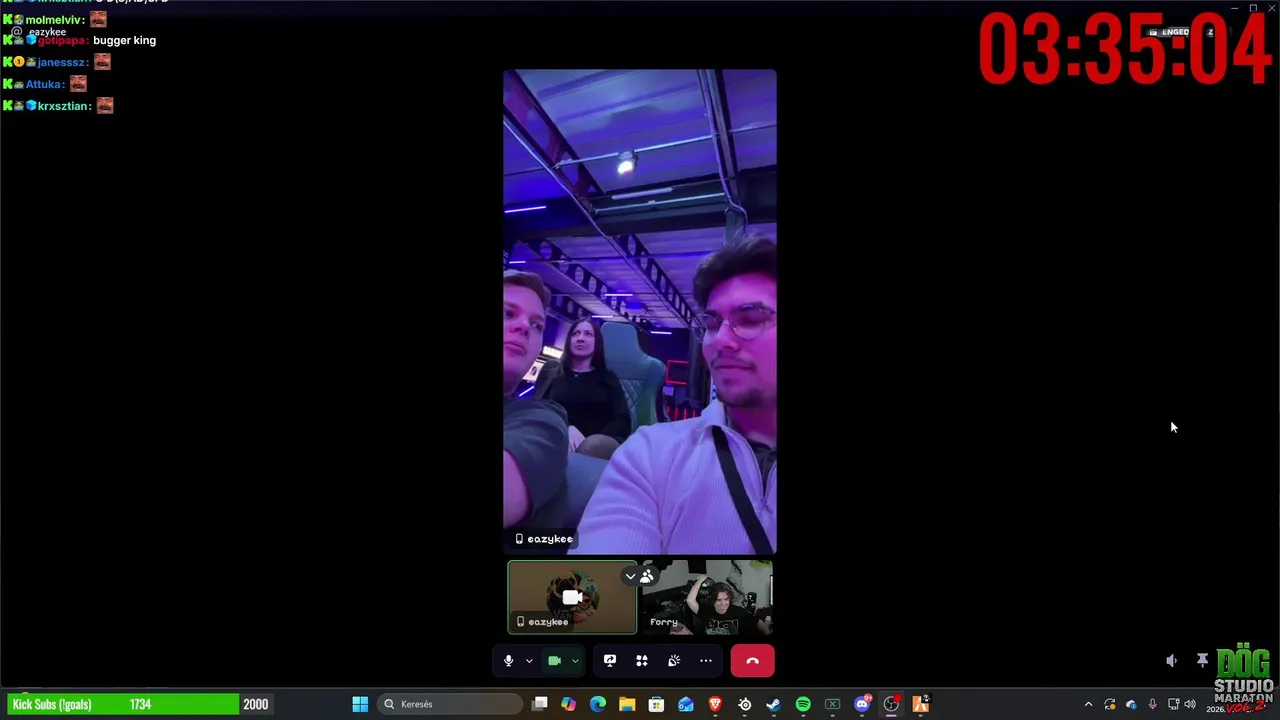
Task: Open microphone options dropdown arrow
Action: coord(529,661)
